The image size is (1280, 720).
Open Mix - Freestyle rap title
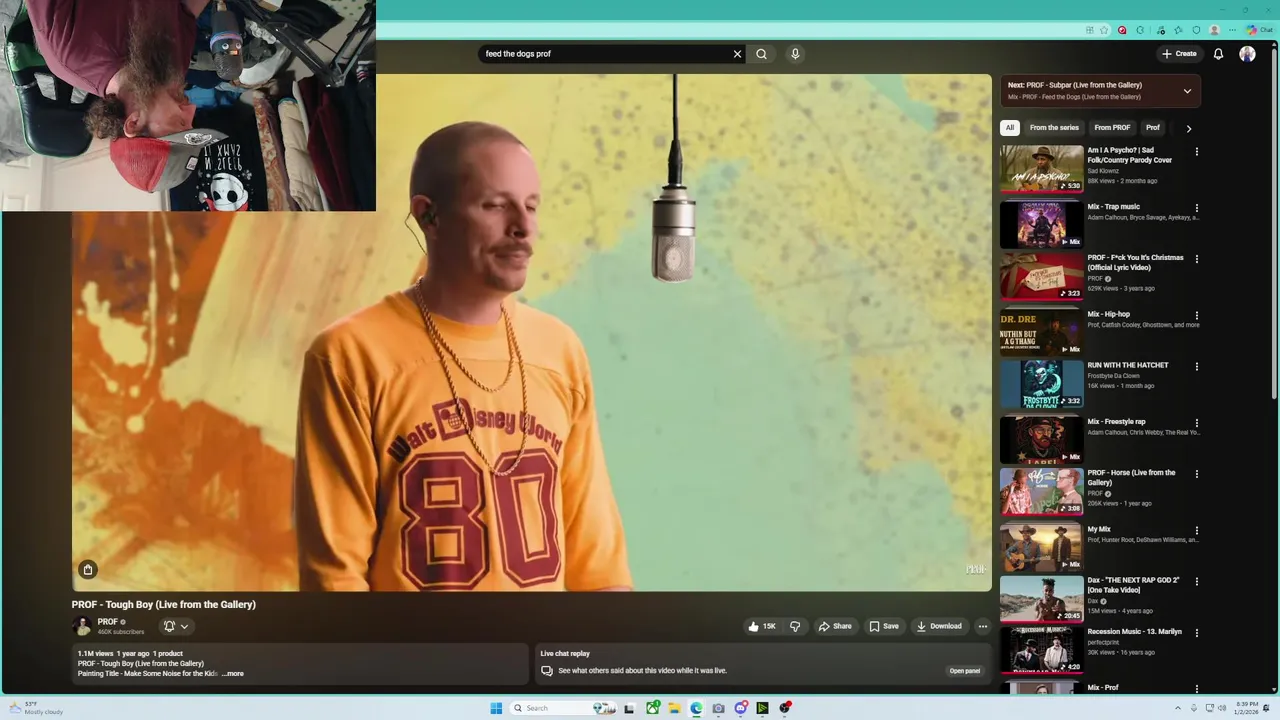(1116, 422)
